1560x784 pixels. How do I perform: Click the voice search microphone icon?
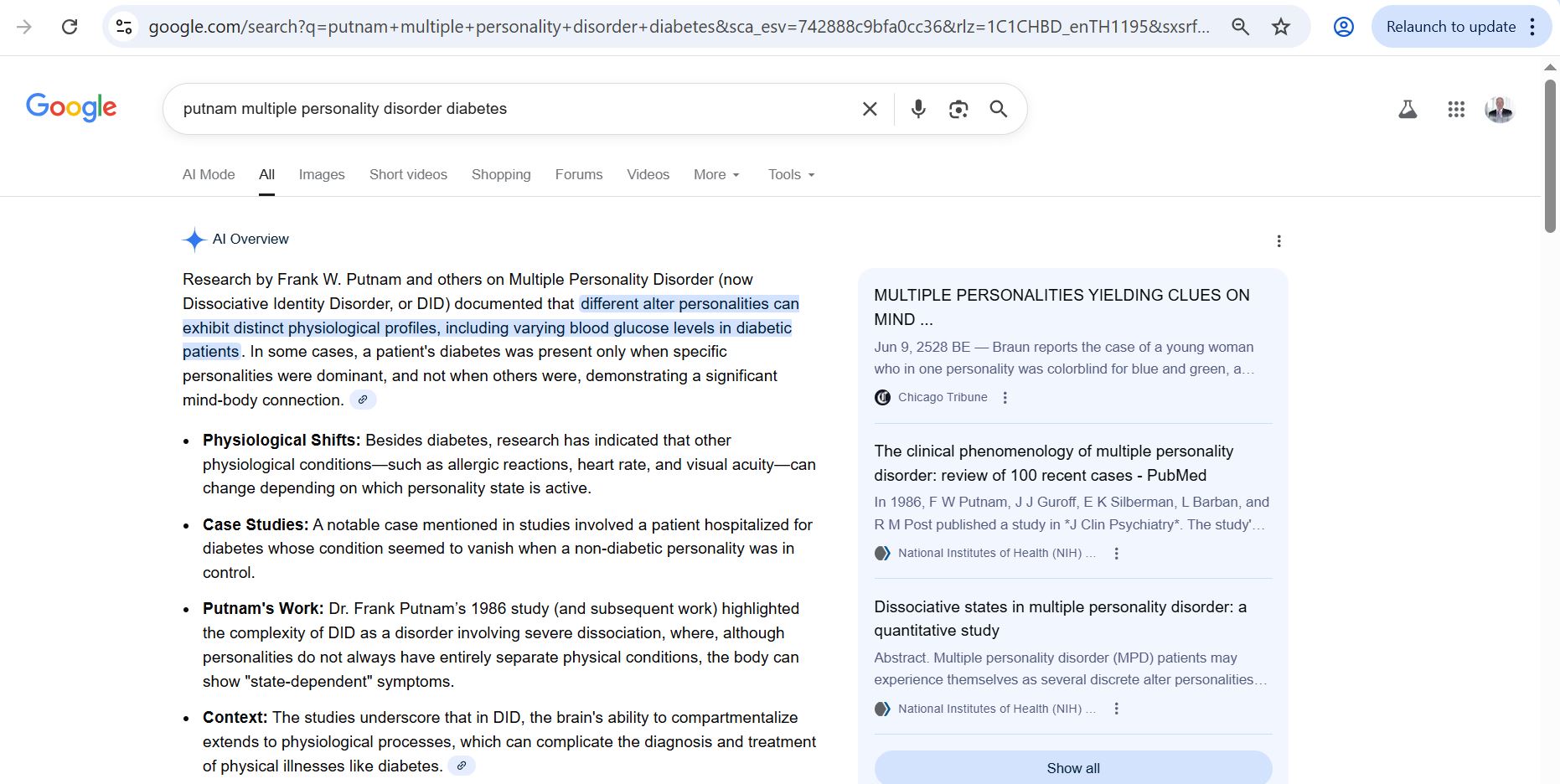pos(918,109)
